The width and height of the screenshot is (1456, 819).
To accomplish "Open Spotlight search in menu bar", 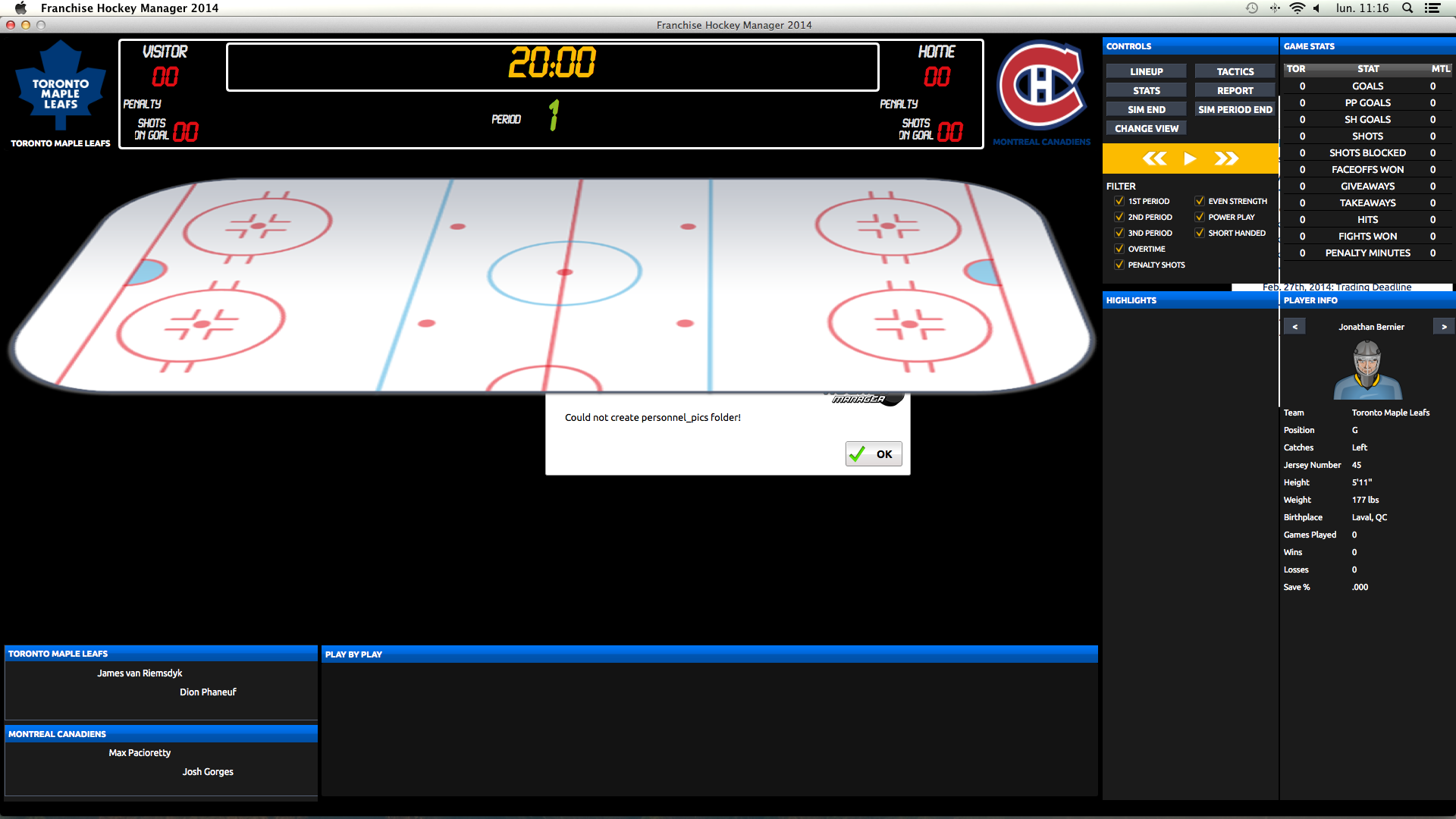I will [x=1407, y=8].
